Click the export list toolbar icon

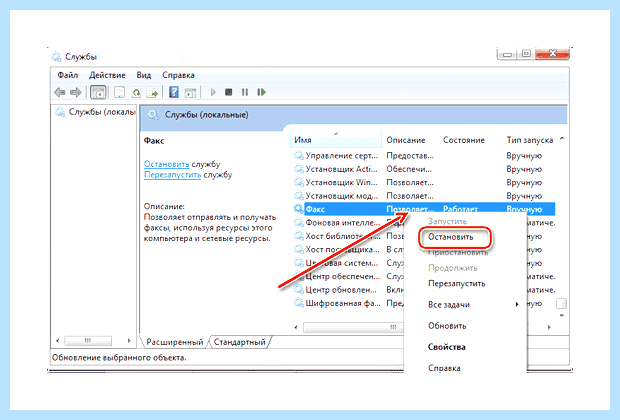coord(152,93)
